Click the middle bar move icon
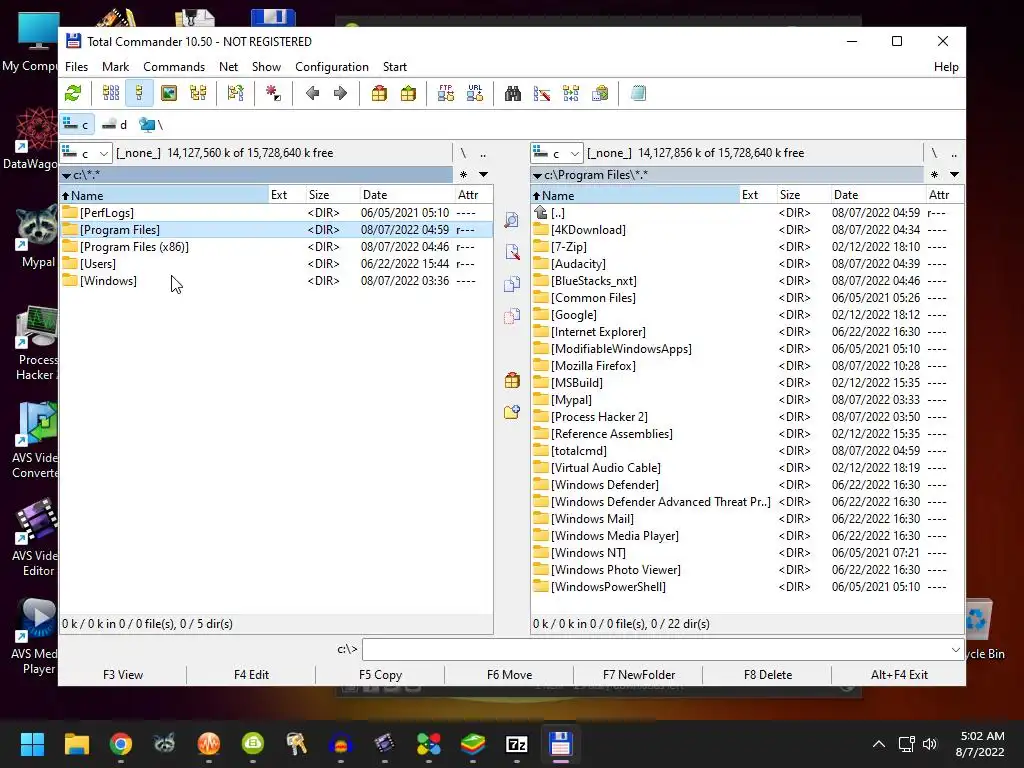 (x=512, y=316)
